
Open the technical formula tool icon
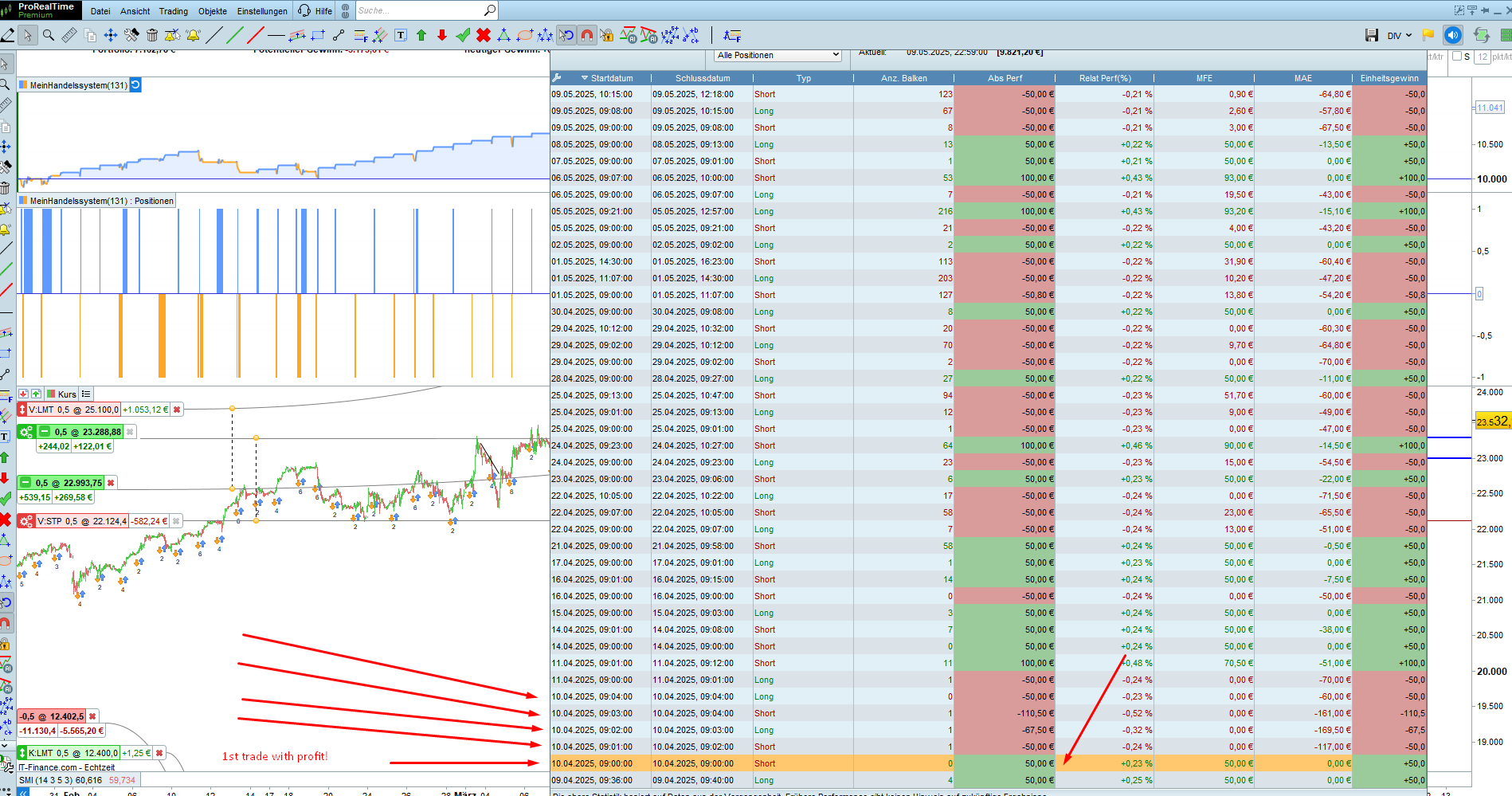coord(732,35)
